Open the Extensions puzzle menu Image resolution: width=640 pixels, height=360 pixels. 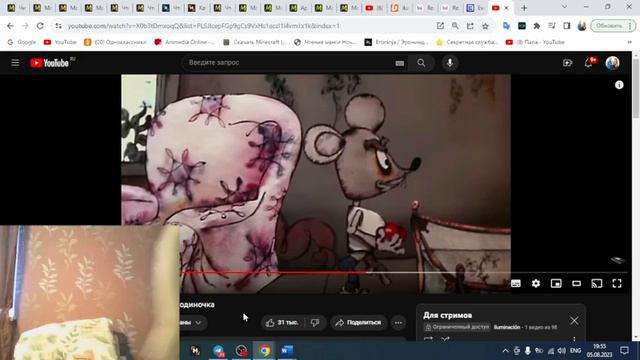point(537,26)
